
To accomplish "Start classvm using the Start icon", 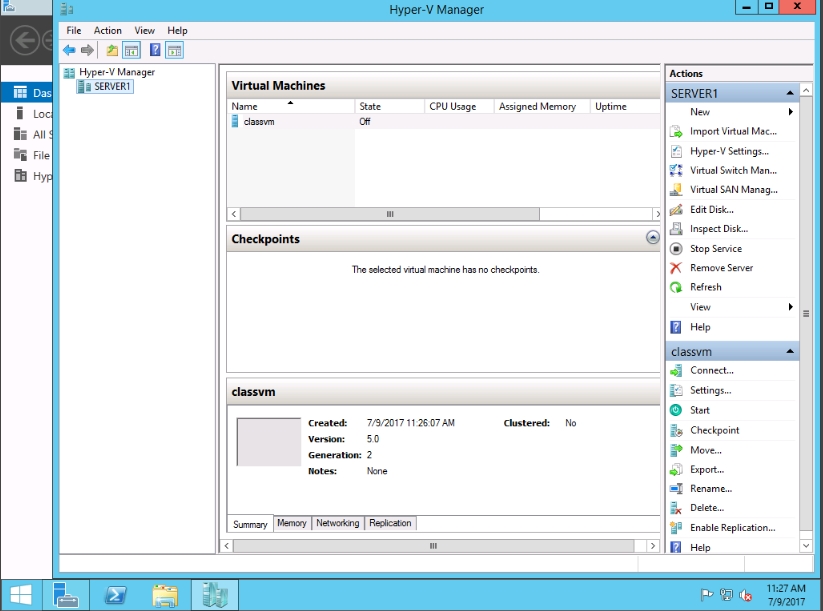I will [x=676, y=410].
